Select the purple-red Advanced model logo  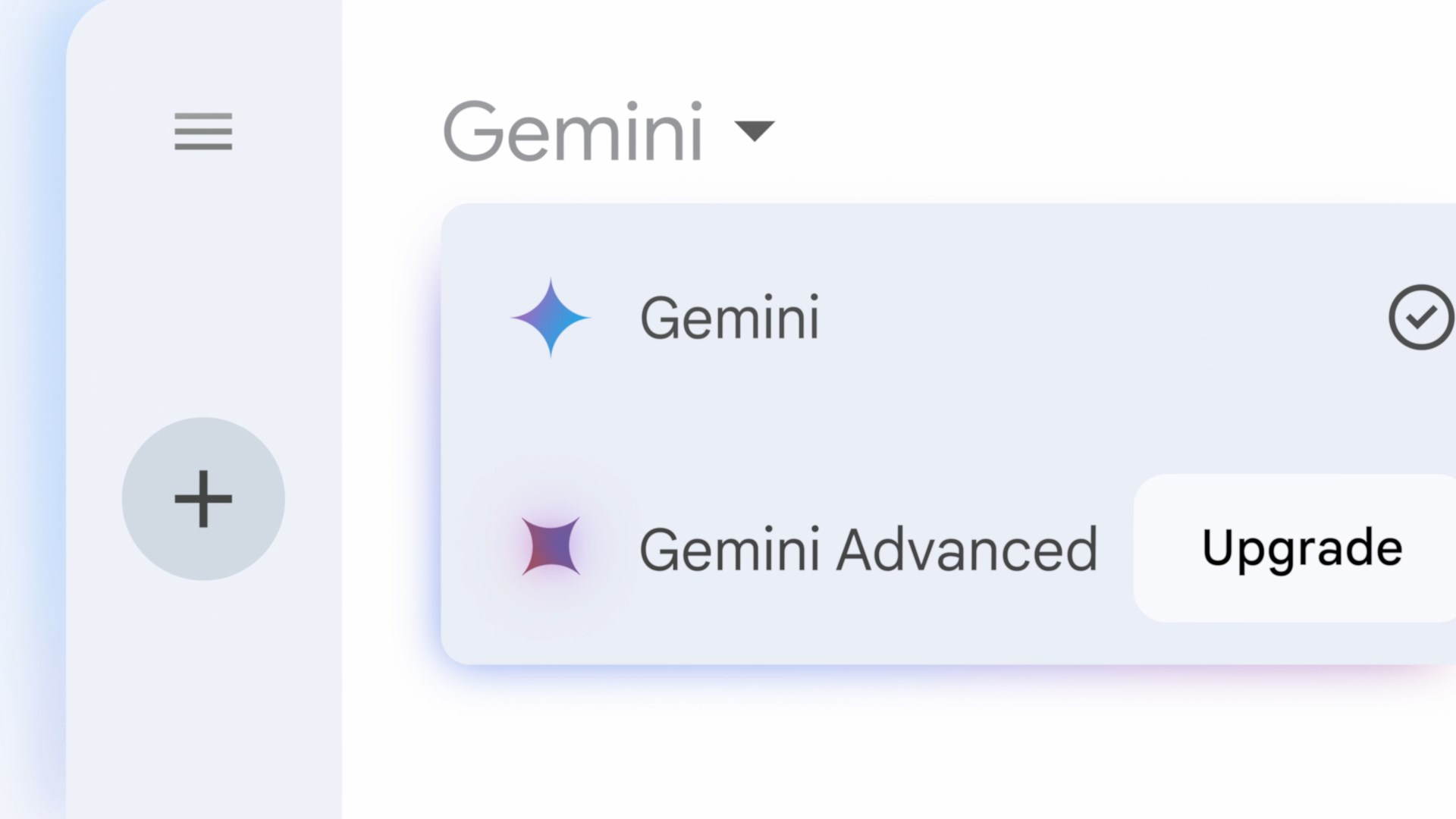tap(551, 547)
